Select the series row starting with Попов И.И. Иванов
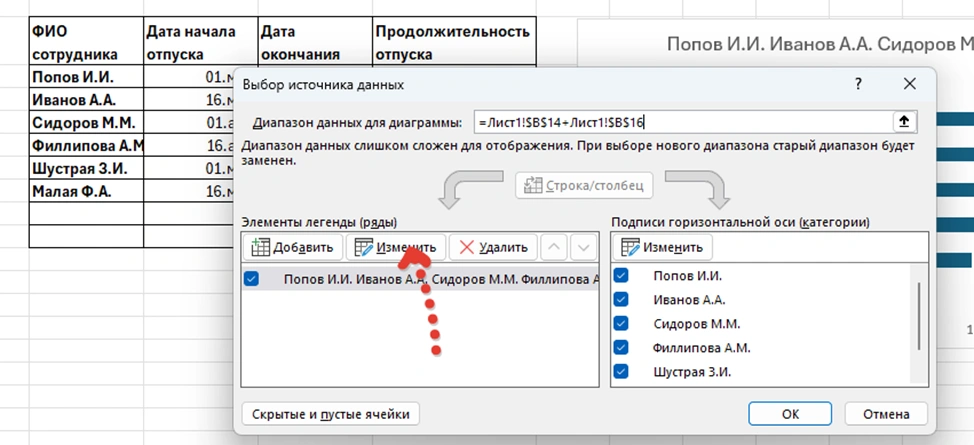Screen dimensions: 974x445 pyautogui.click(x=420, y=279)
